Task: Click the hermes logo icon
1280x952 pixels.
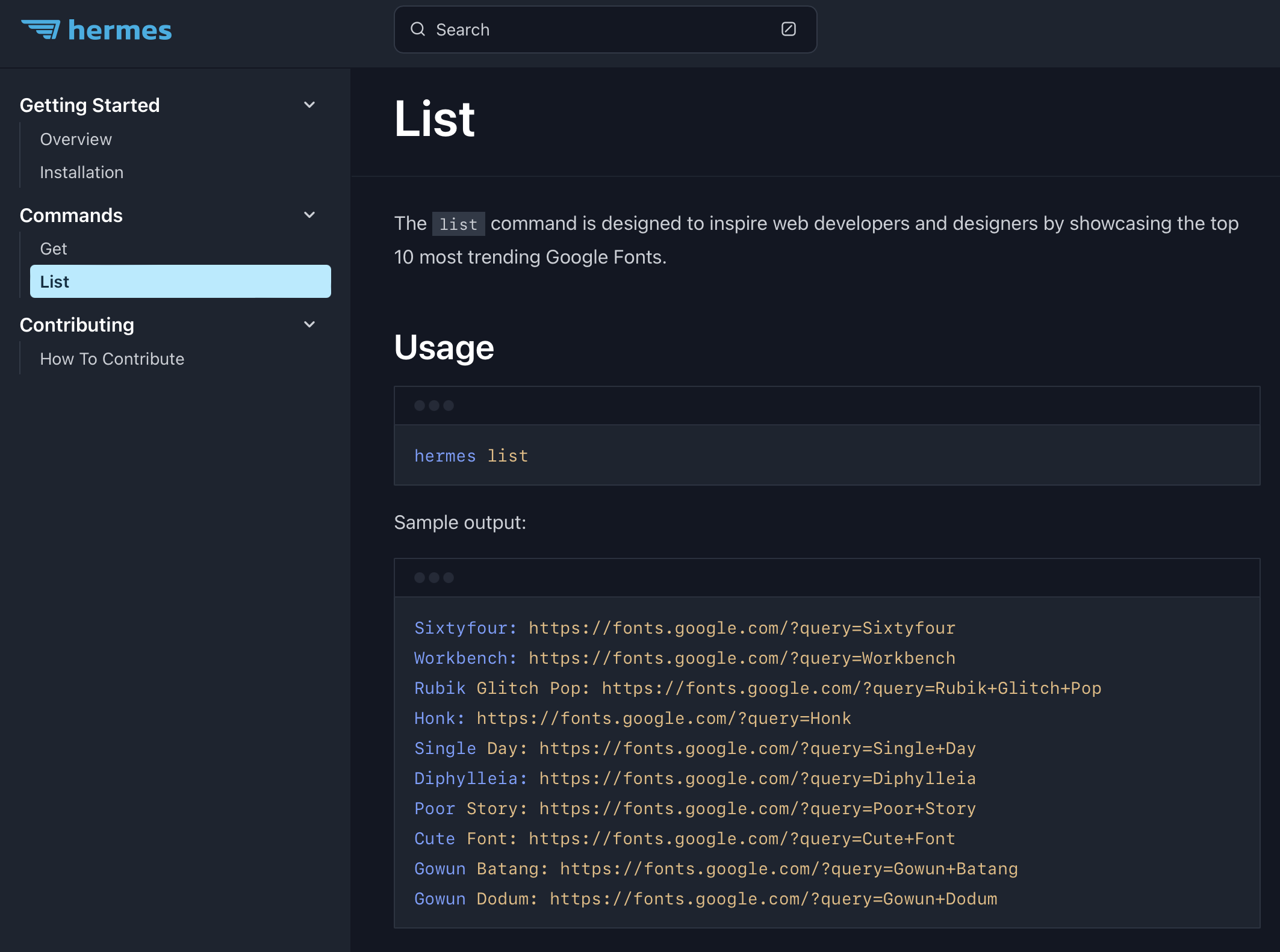Action: (40, 29)
